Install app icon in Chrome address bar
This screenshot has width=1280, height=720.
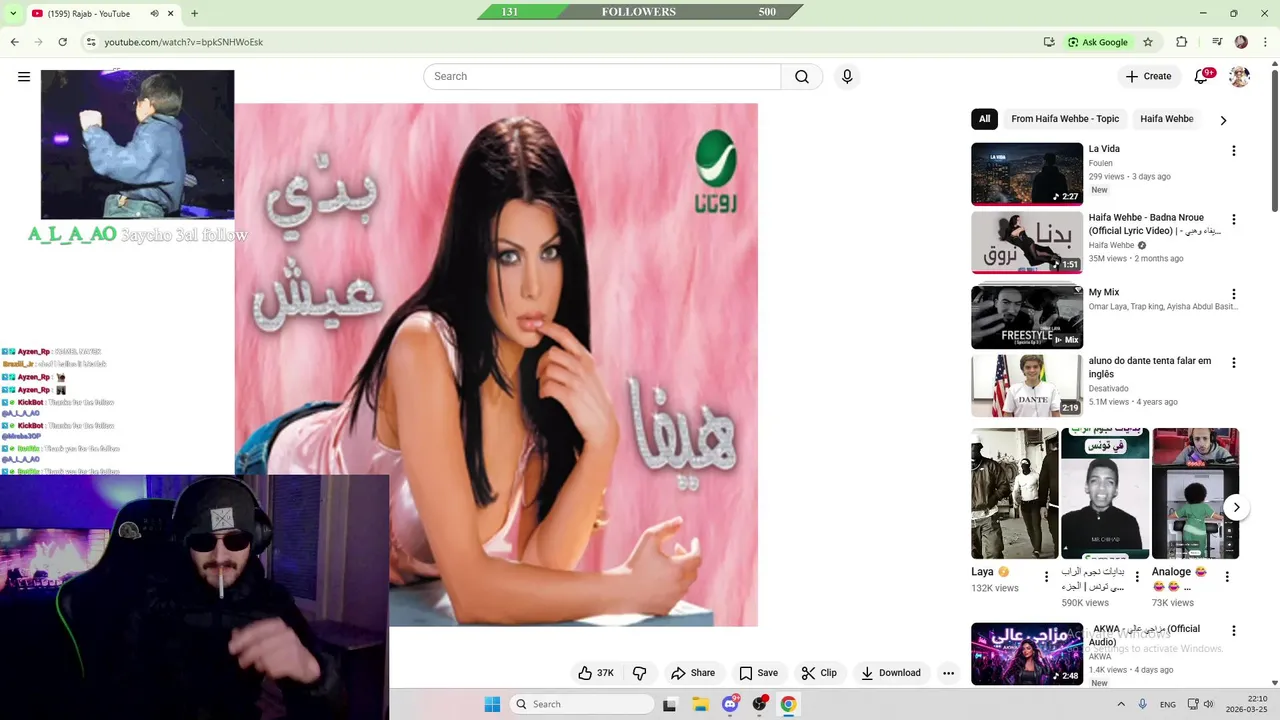(x=1049, y=42)
